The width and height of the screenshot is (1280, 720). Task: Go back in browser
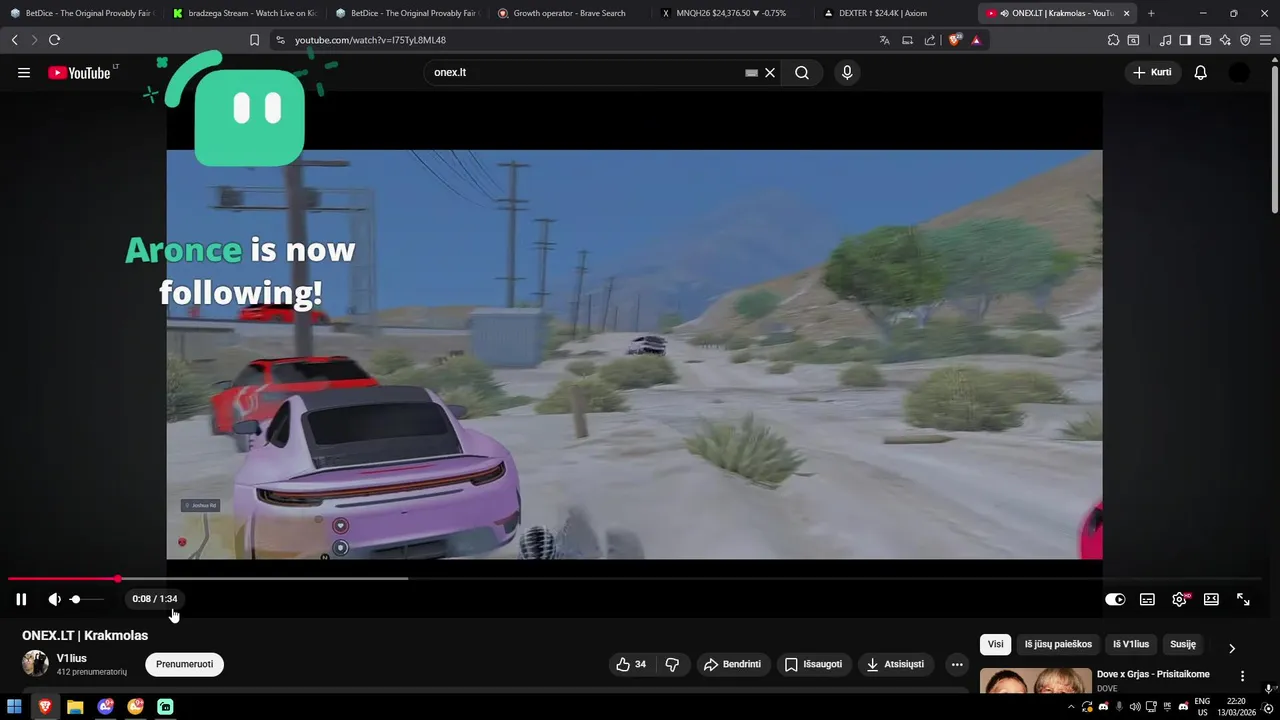[x=14, y=40]
